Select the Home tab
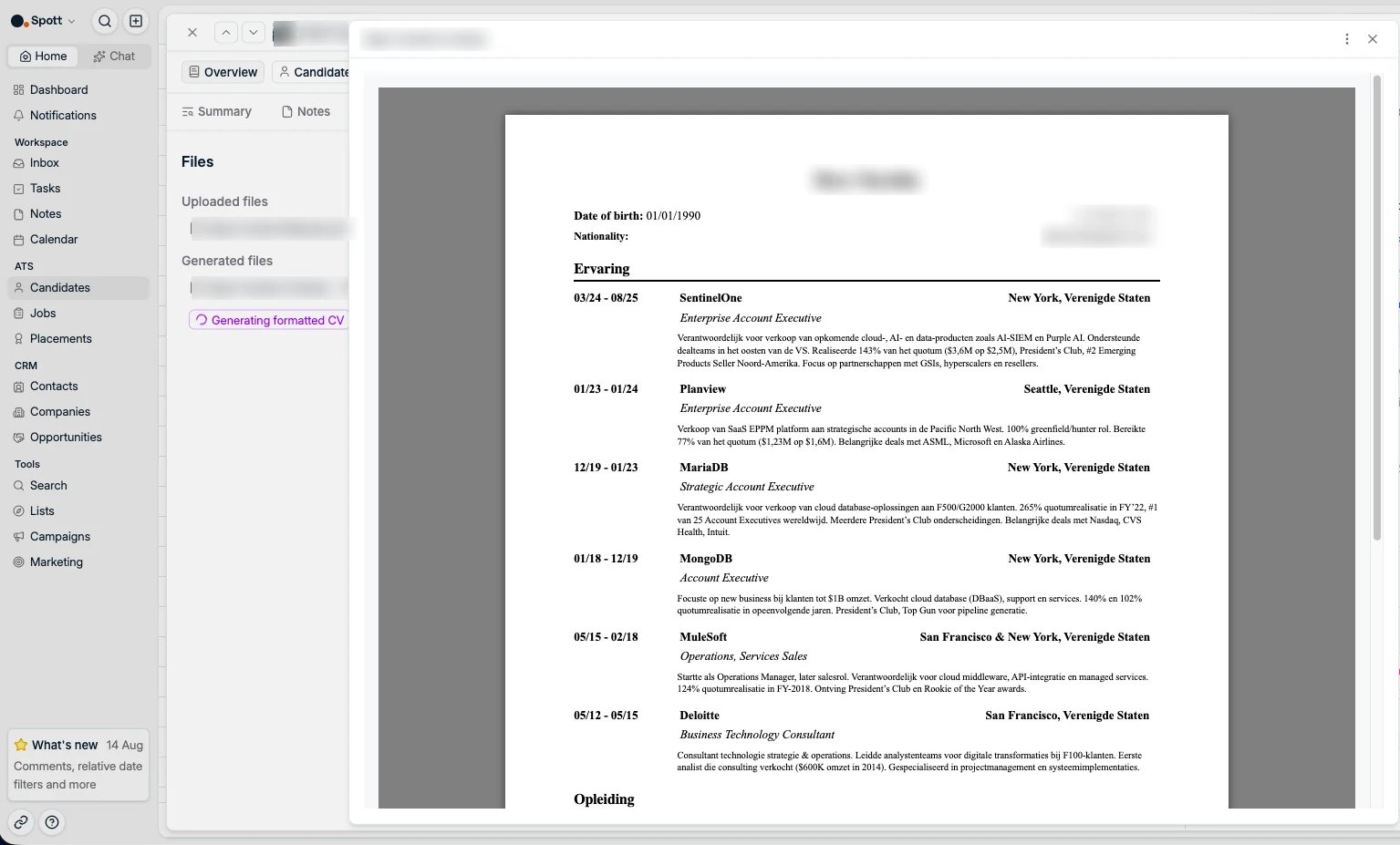 click(x=44, y=57)
